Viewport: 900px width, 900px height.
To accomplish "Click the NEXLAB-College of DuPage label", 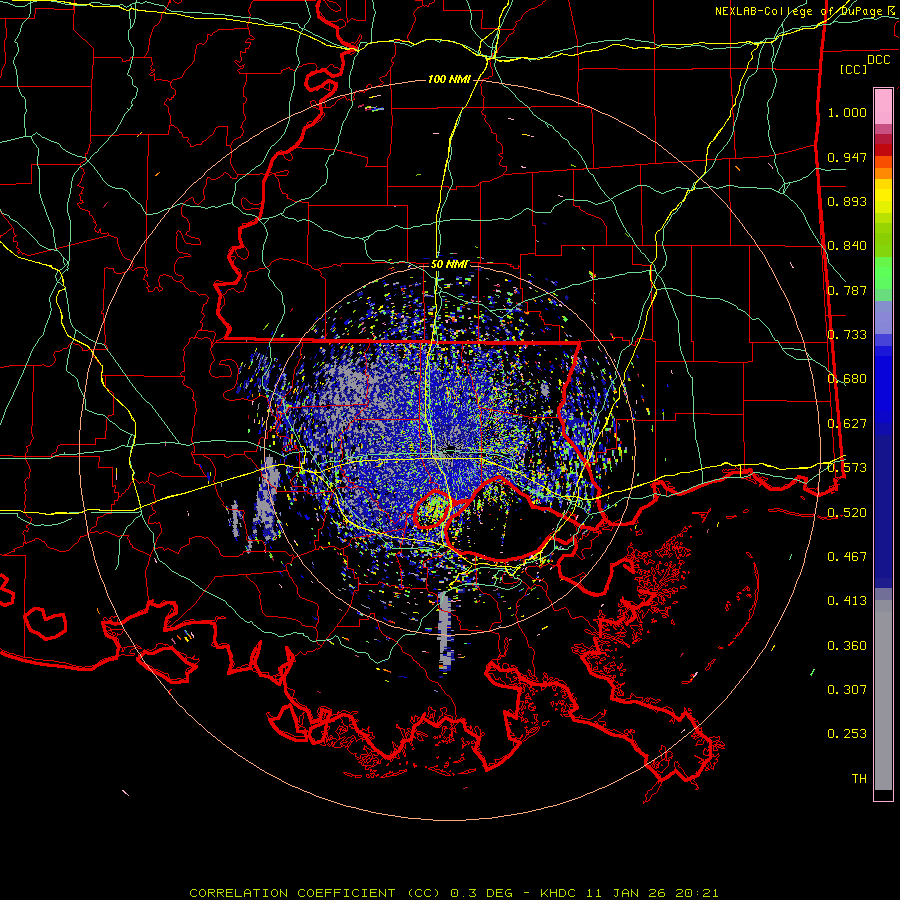I will tap(806, 11).
